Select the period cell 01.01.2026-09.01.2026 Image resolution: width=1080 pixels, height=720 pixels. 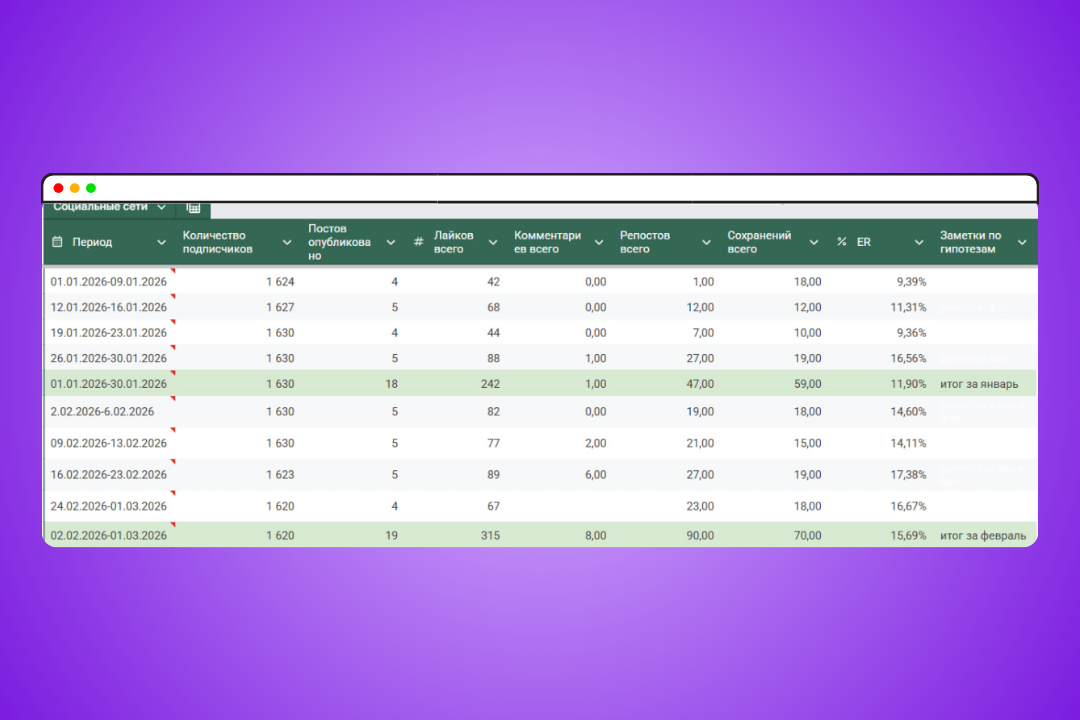tap(109, 282)
